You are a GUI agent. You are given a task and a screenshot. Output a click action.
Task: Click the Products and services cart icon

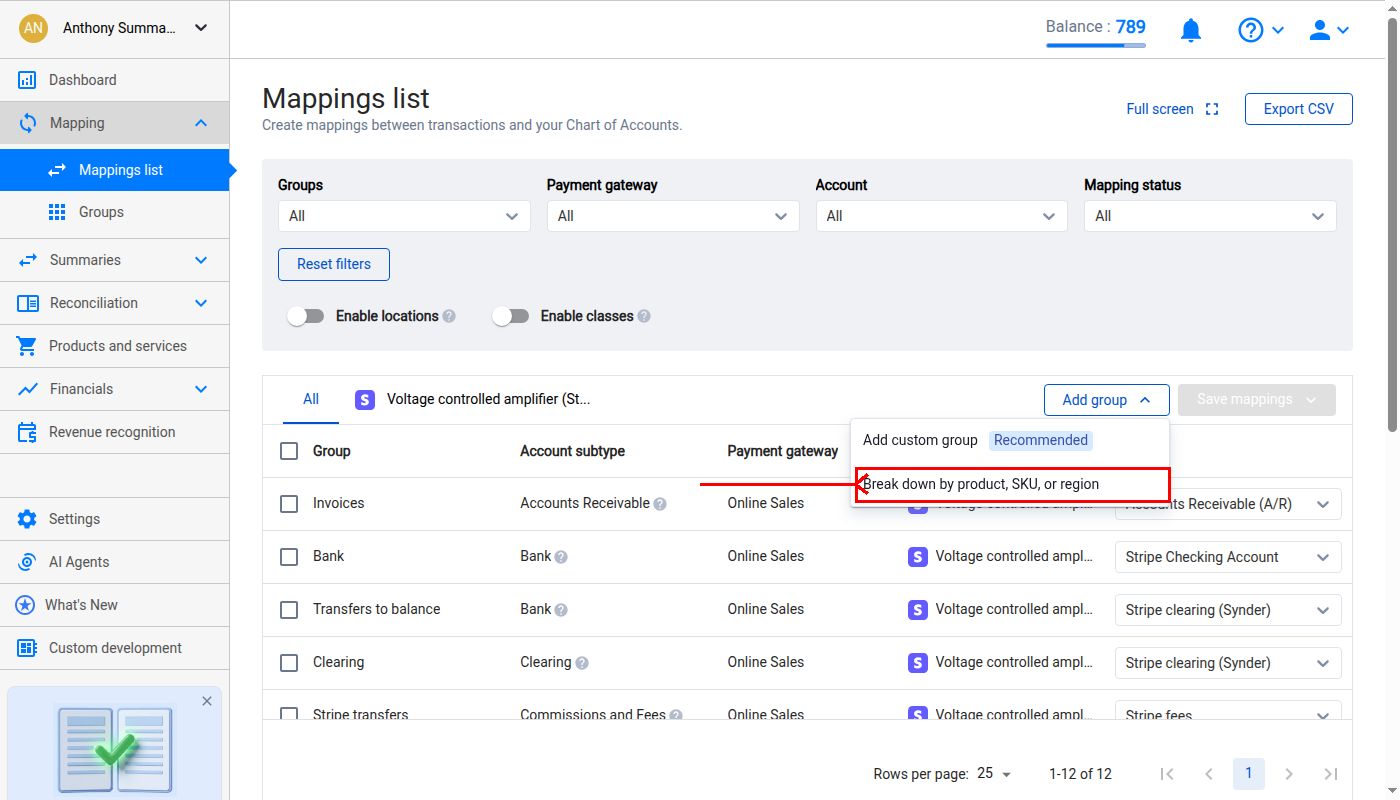coord(27,346)
